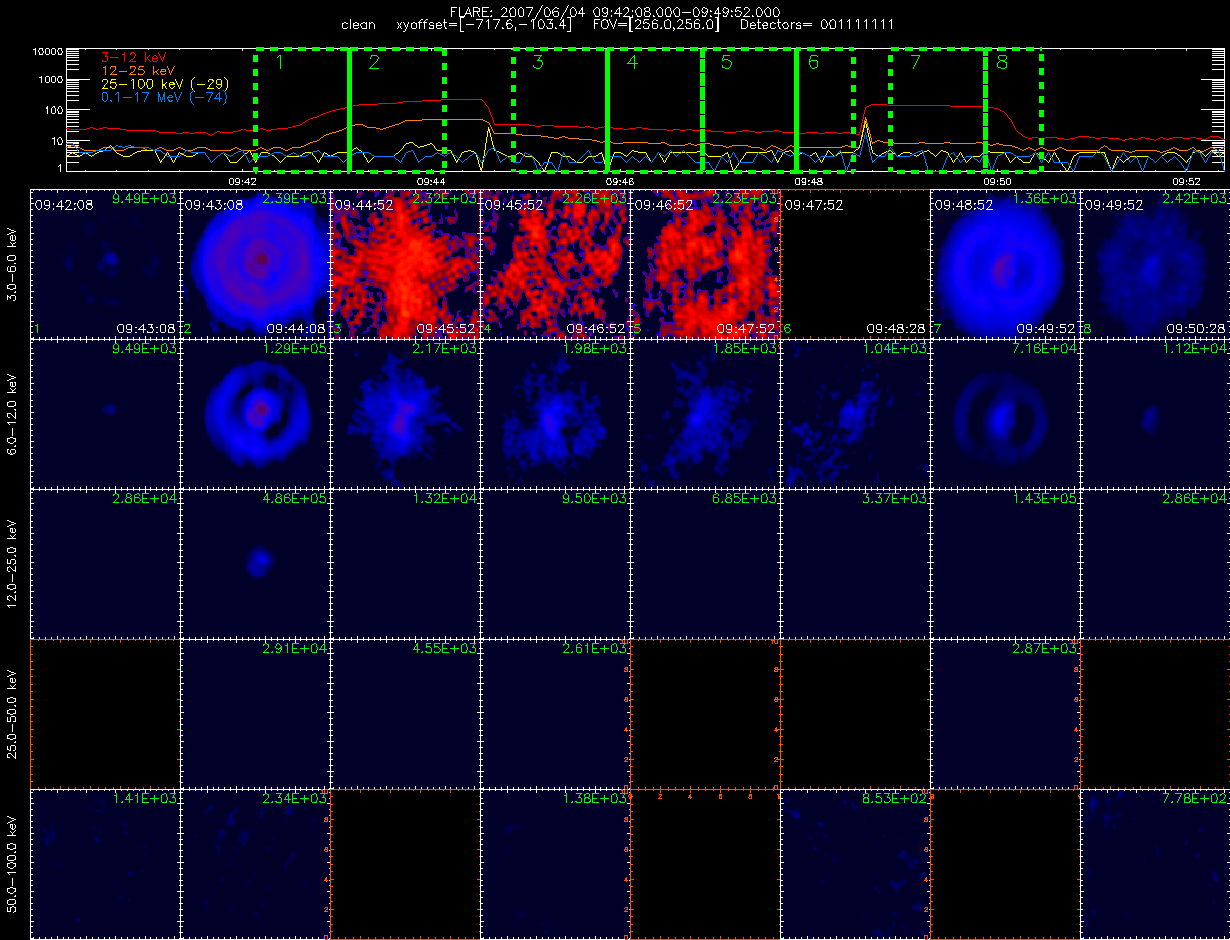
Task: Open 25-50 keV image labeled 2.87E+03
Action: [x=1005, y=713]
